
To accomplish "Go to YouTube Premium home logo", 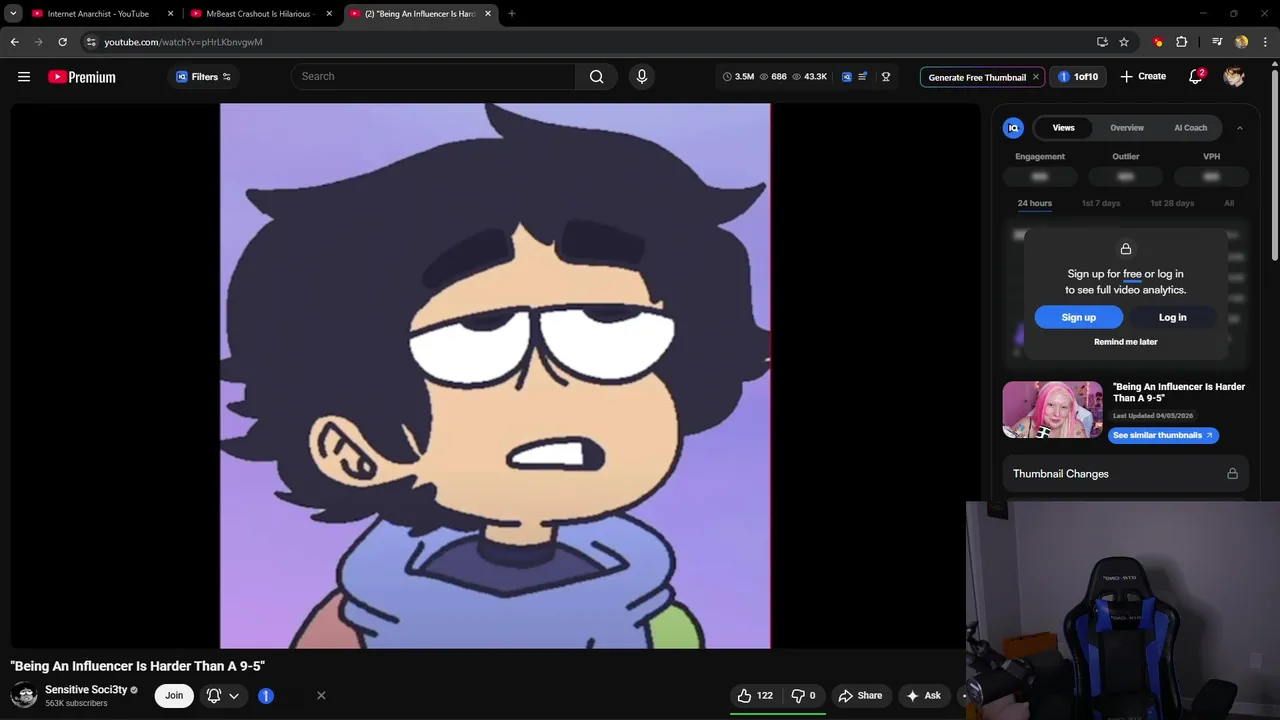I will point(82,77).
